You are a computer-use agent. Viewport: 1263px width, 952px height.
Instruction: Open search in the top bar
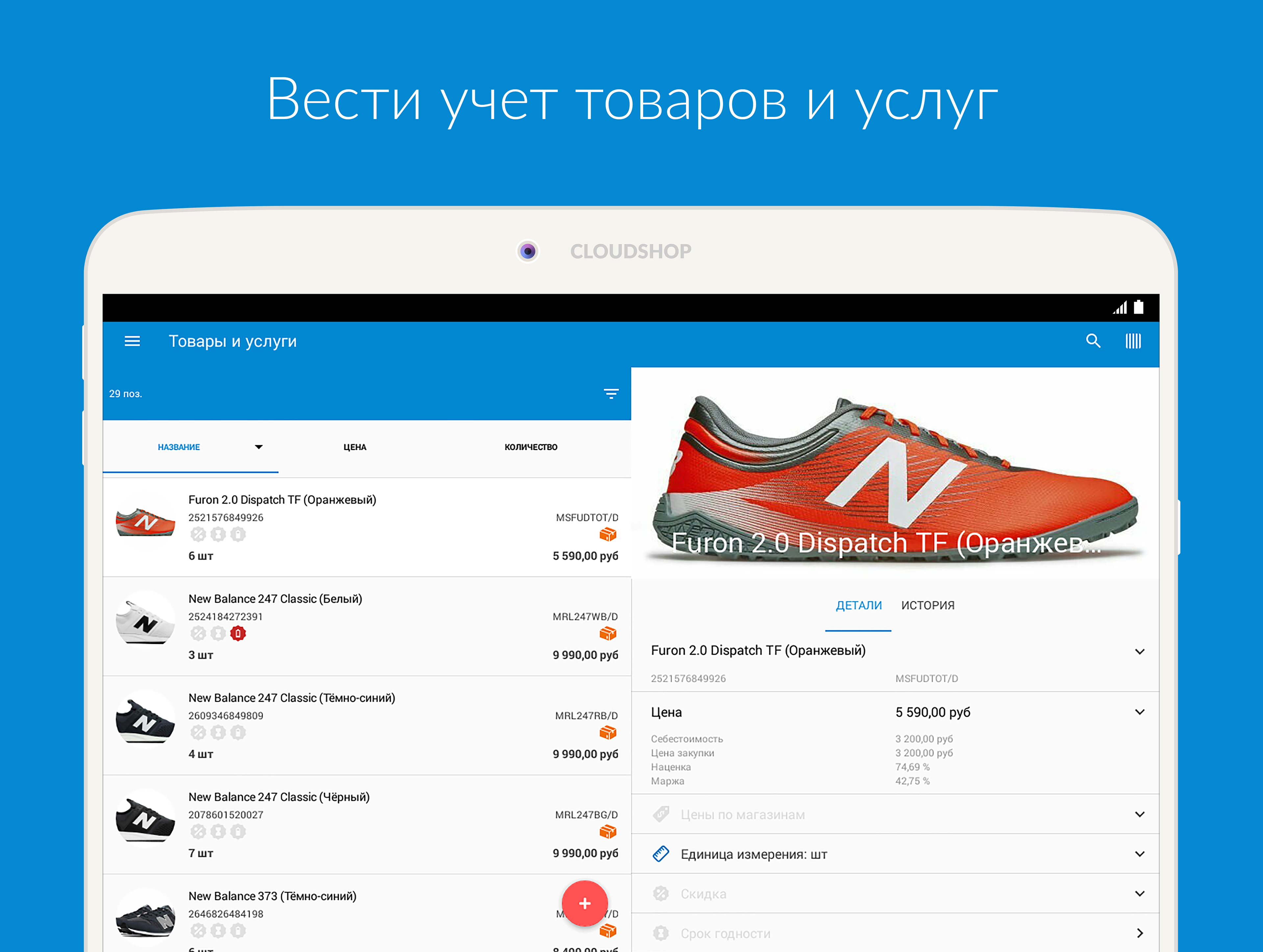pyautogui.click(x=1093, y=341)
